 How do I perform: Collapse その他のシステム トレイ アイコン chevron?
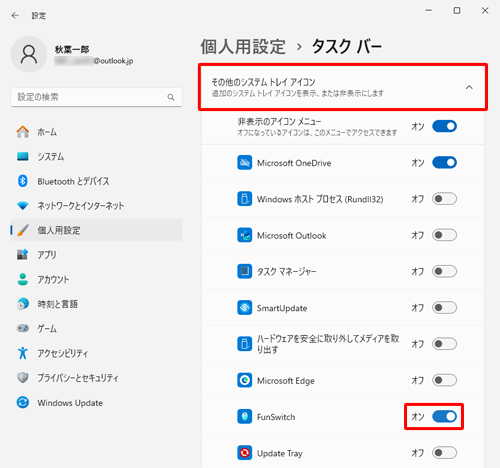469,87
